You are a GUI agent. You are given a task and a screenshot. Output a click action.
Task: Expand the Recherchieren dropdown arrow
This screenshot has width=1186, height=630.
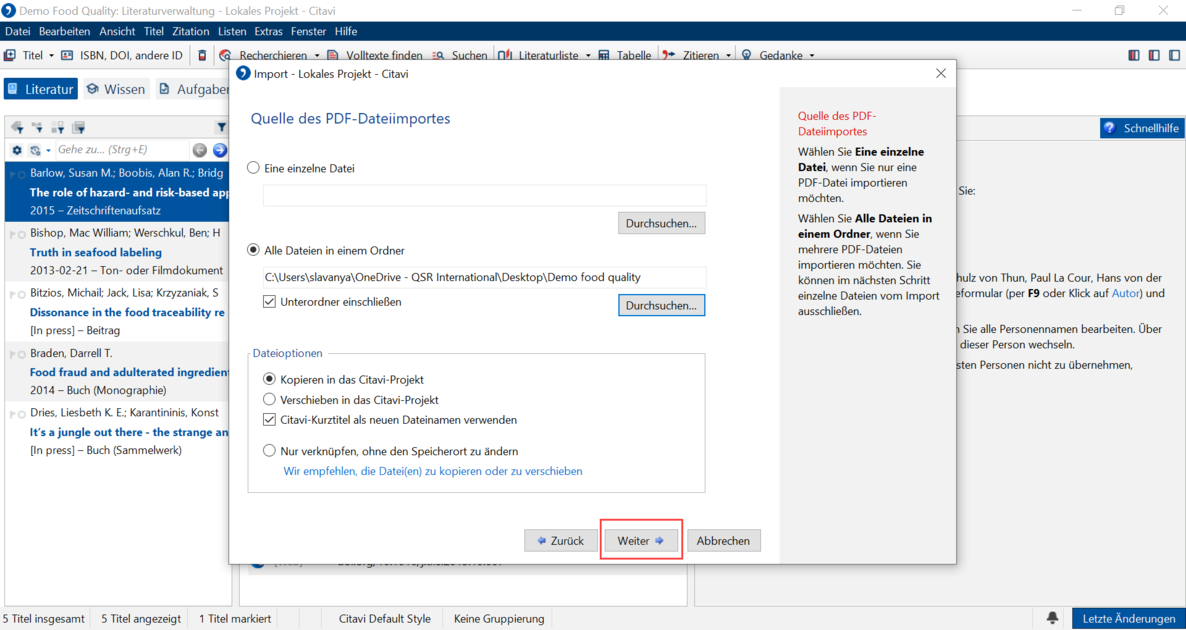tap(318, 55)
